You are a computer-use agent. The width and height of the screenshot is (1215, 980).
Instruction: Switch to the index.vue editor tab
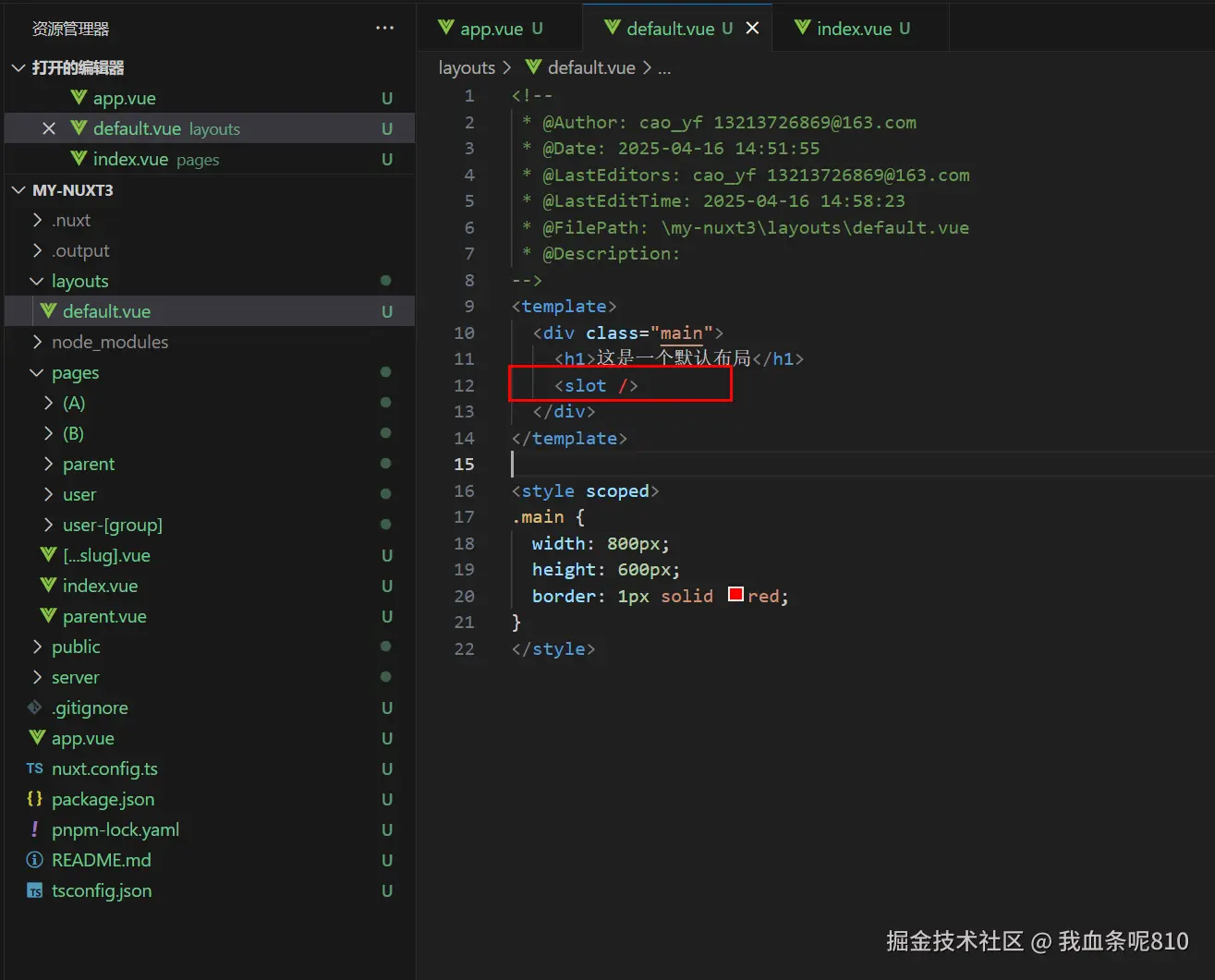tap(854, 29)
